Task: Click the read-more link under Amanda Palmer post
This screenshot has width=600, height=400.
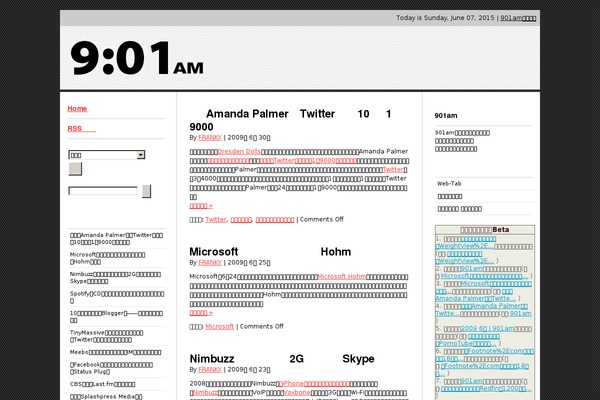Action: click(201, 206)
